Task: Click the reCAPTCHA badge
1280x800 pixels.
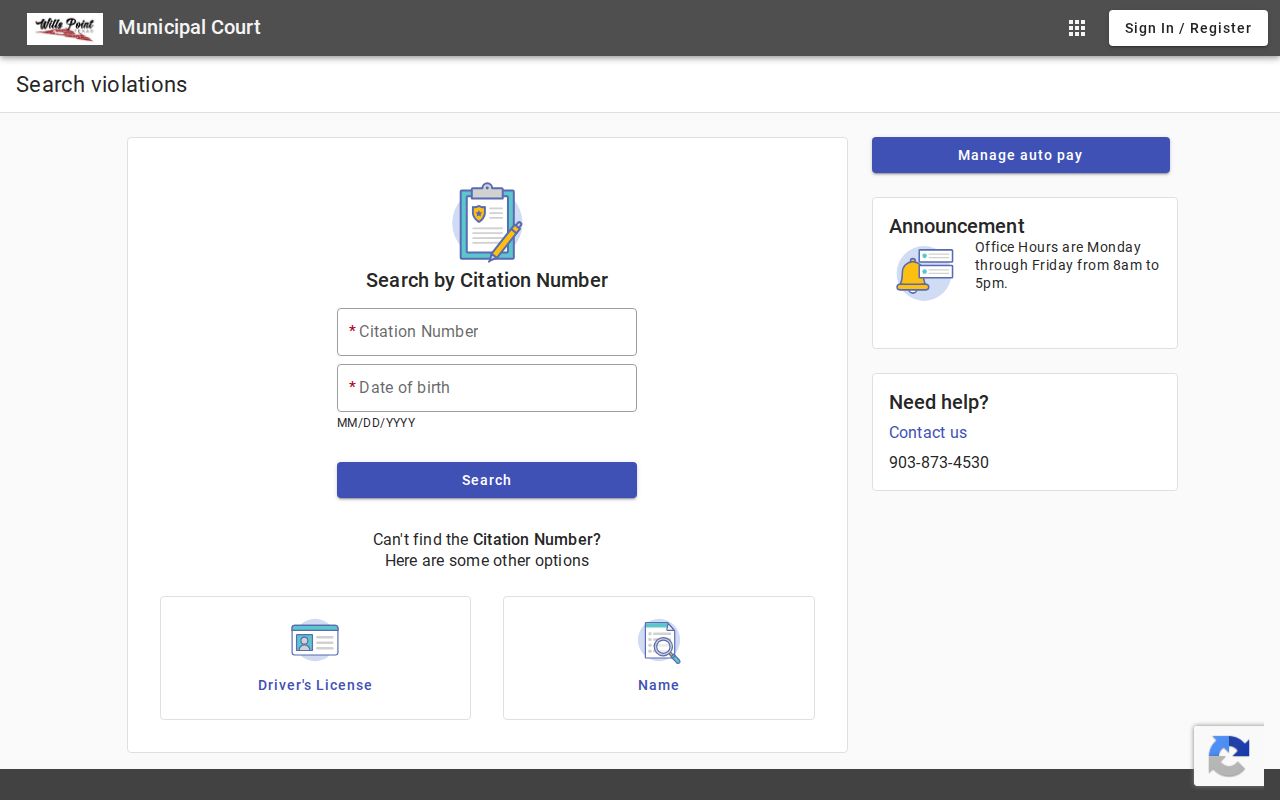Action: (1229, 755)
